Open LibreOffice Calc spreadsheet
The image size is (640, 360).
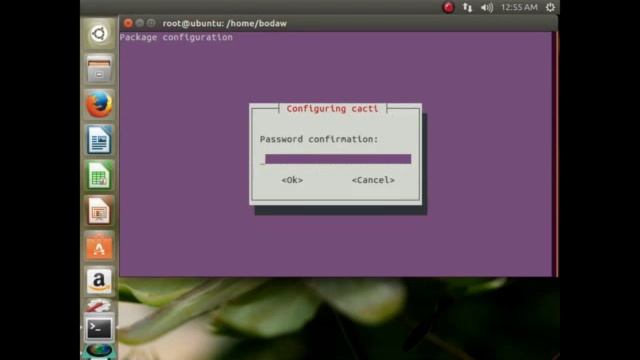point(99,176)
